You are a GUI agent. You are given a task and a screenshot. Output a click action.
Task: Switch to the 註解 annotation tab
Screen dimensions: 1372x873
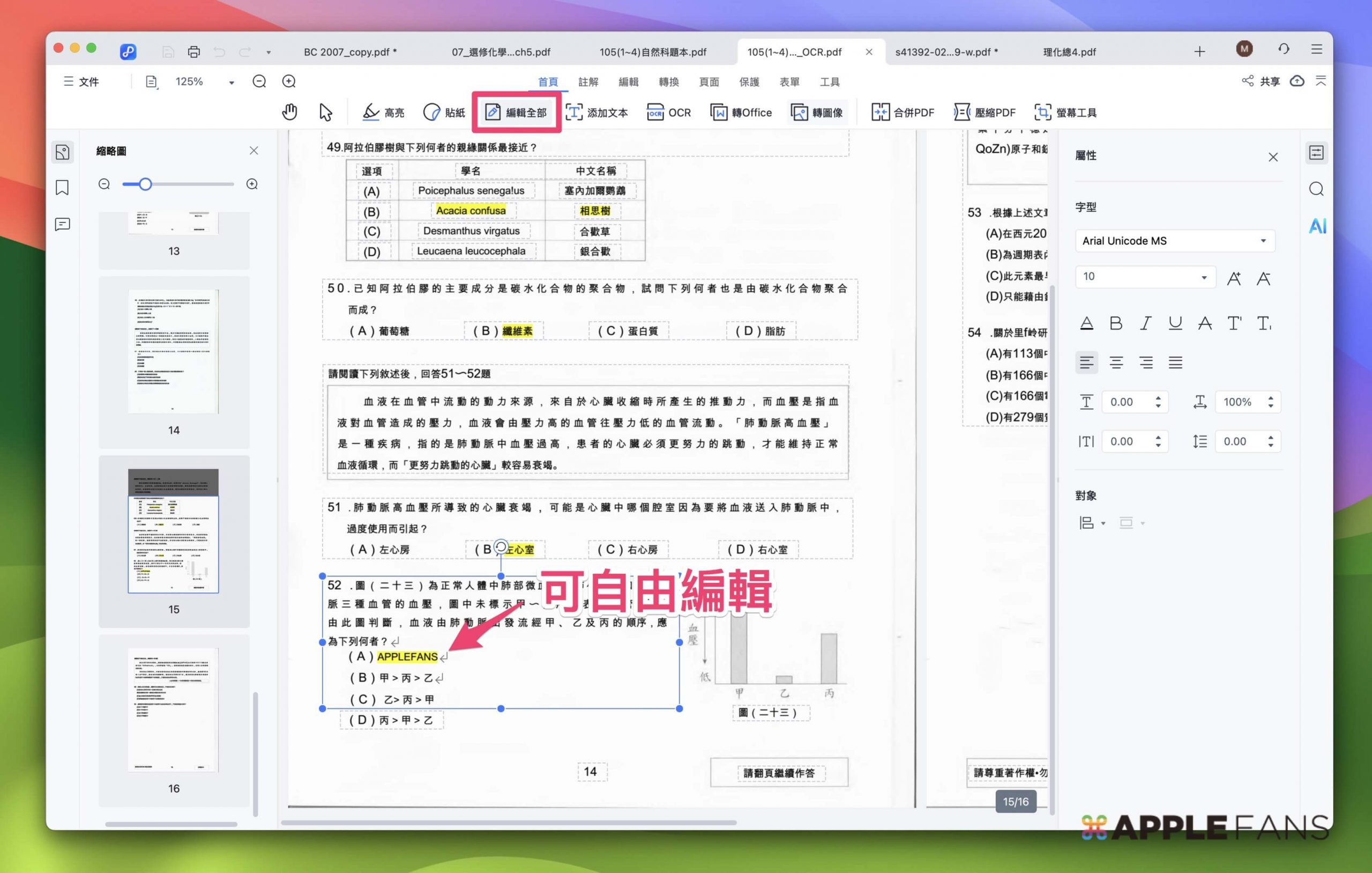[x=588, y=82]
